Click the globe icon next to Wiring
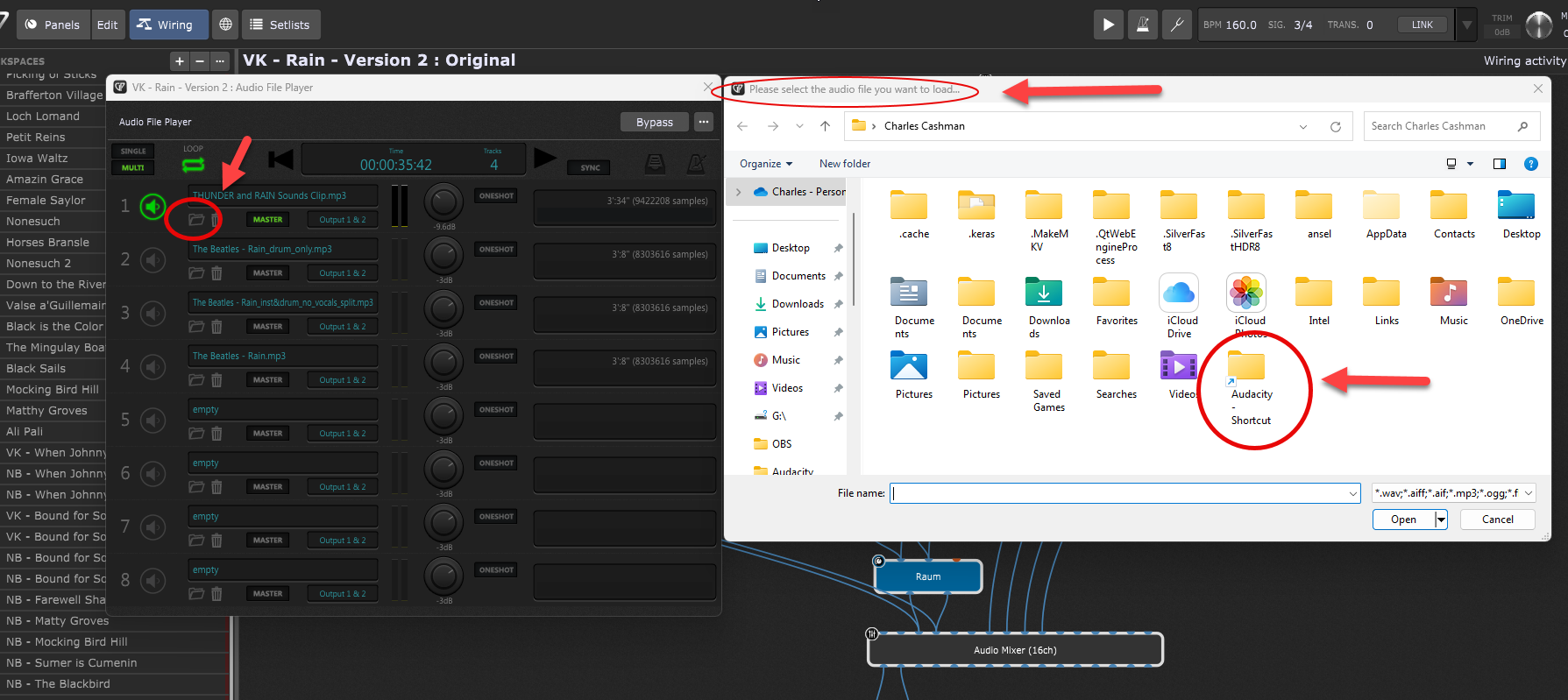This screenshot has width=1568, height=700. [x=225, y=25]
